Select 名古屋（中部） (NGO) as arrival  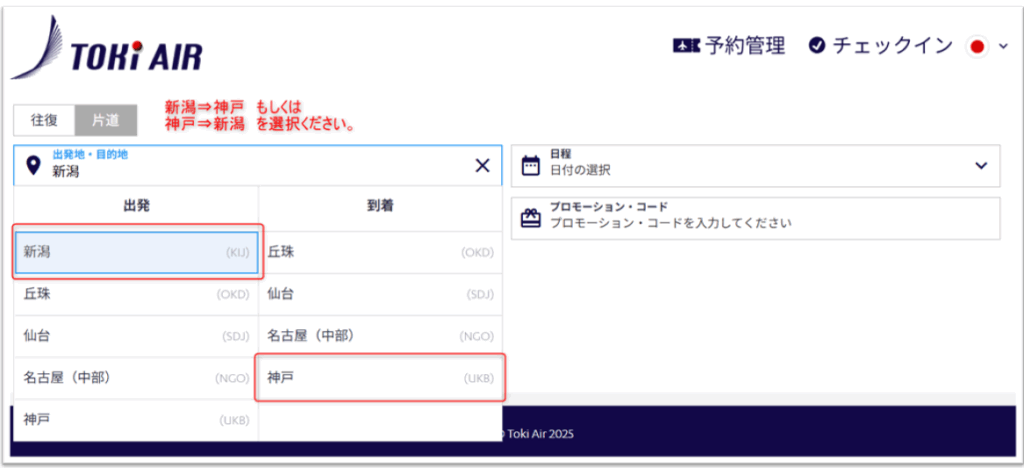[380, 336]
